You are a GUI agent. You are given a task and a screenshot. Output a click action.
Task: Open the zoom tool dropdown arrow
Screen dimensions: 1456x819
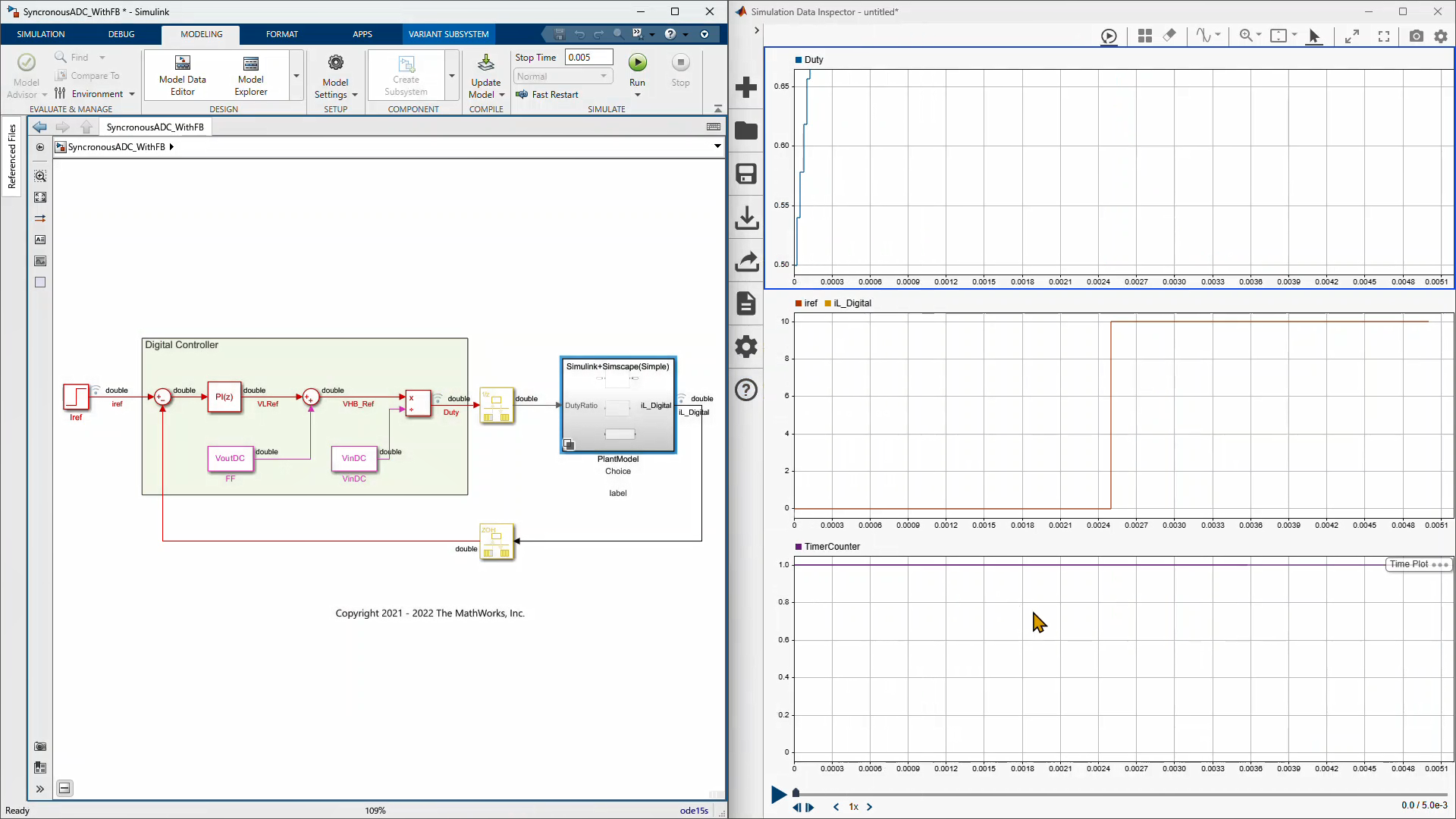coord(1259,35)
